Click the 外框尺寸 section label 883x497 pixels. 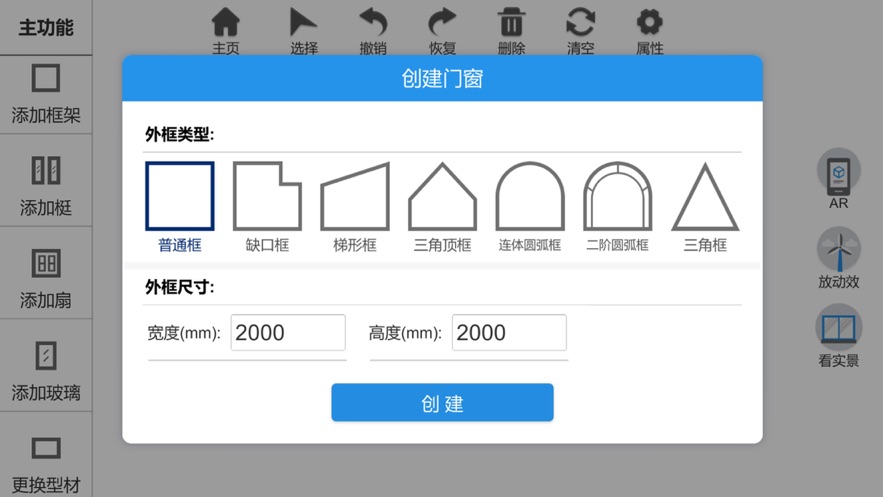pyautogui.click(x=180, y=287)
